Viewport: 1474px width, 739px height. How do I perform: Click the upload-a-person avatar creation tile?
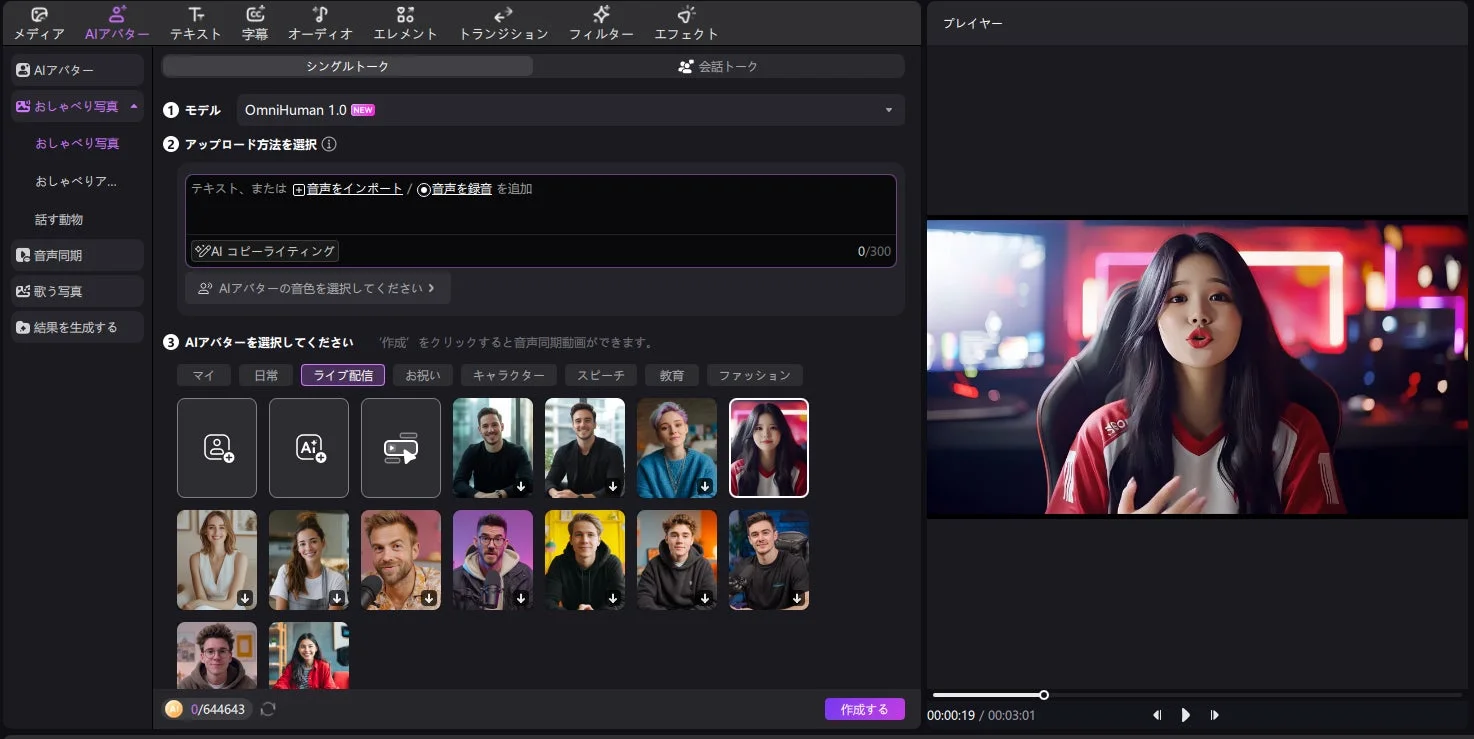(216, 447)
